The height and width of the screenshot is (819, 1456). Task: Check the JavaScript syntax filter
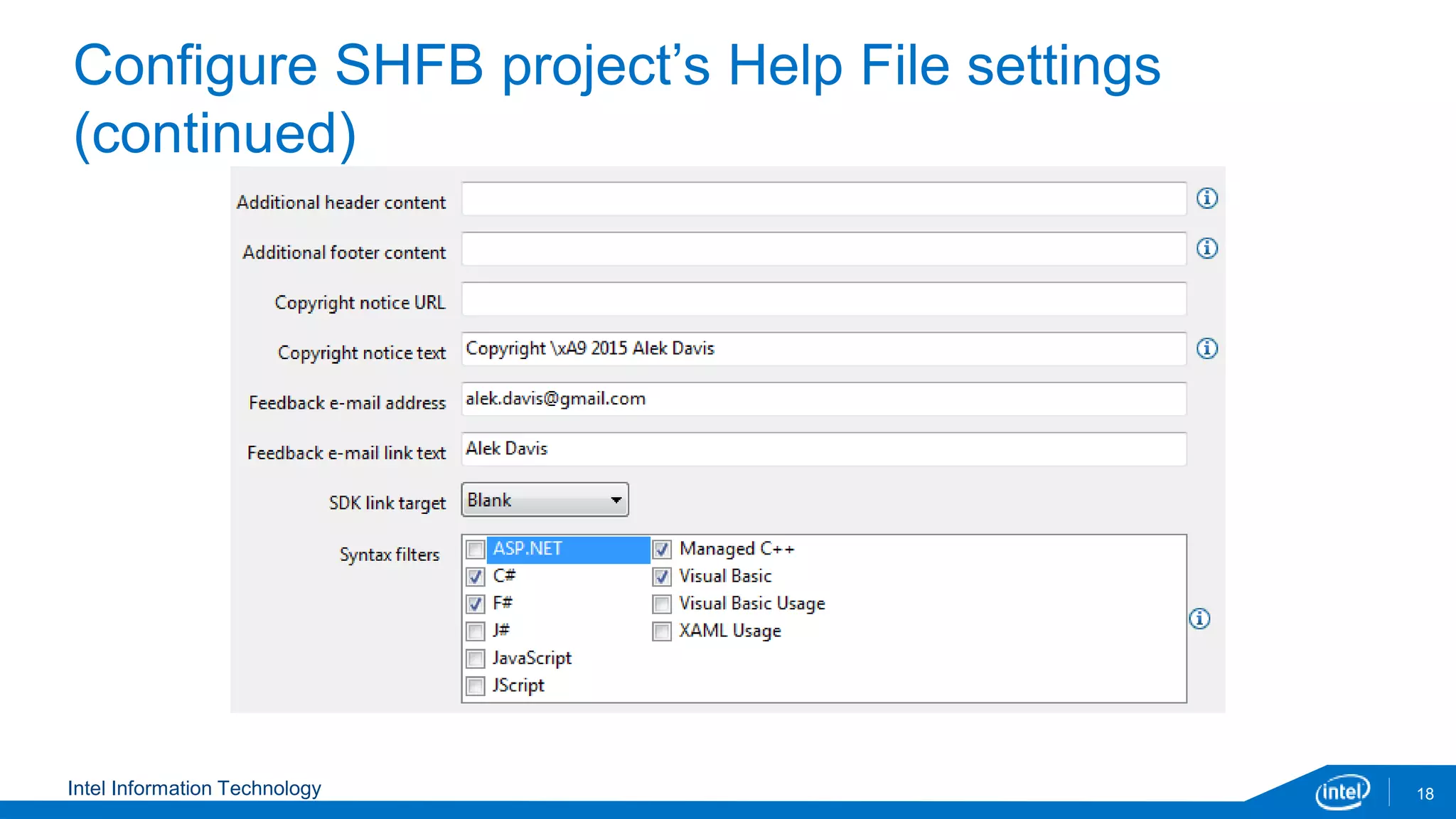[x=476, y=658]
